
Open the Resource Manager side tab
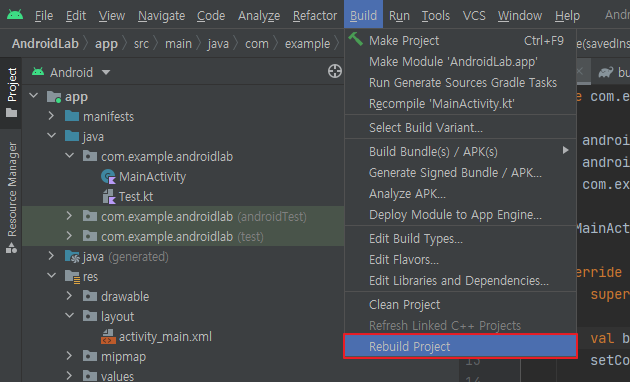pyautogui.click(x=11, y=198)
